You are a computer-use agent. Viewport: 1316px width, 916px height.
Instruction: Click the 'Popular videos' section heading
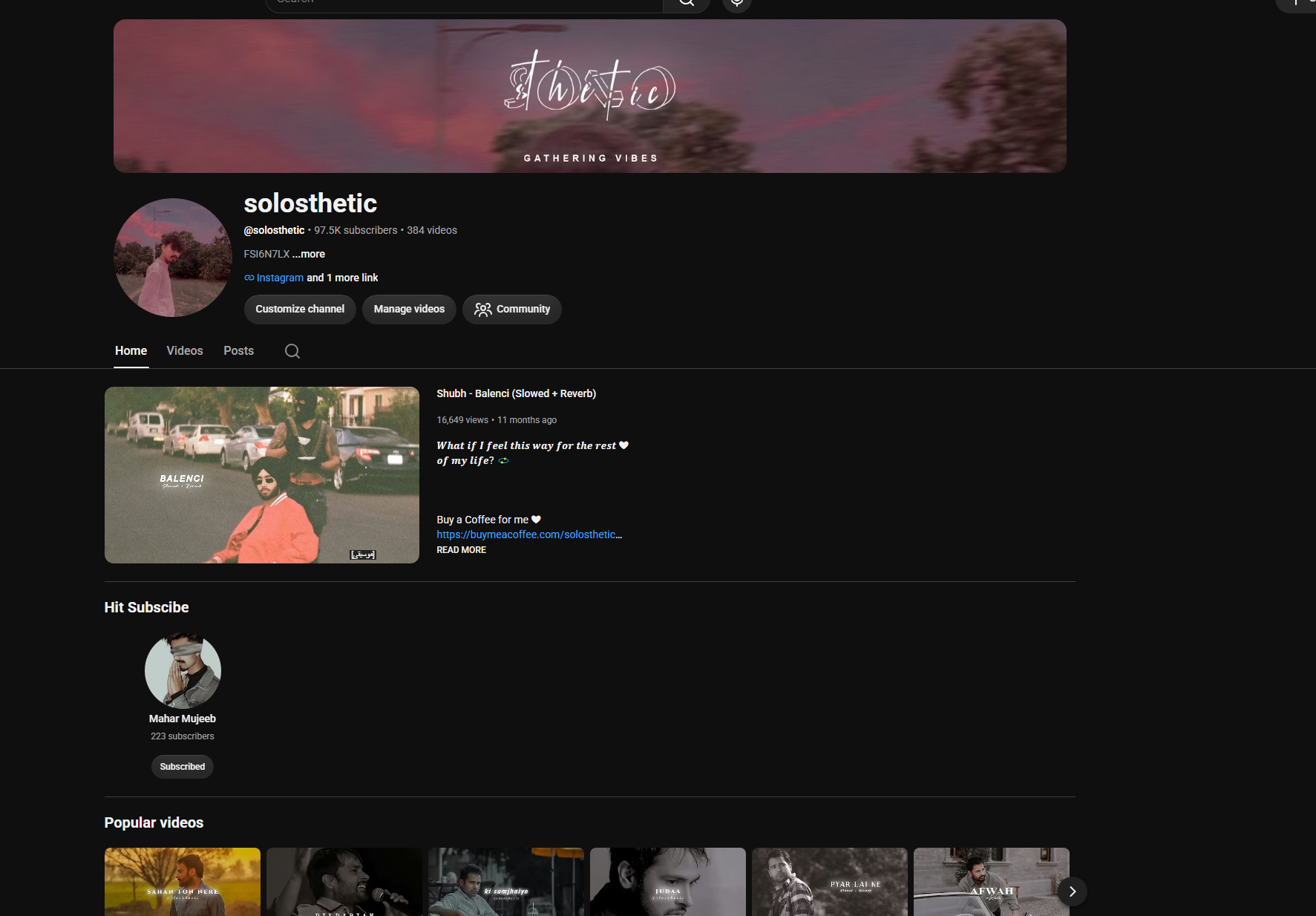154,822
